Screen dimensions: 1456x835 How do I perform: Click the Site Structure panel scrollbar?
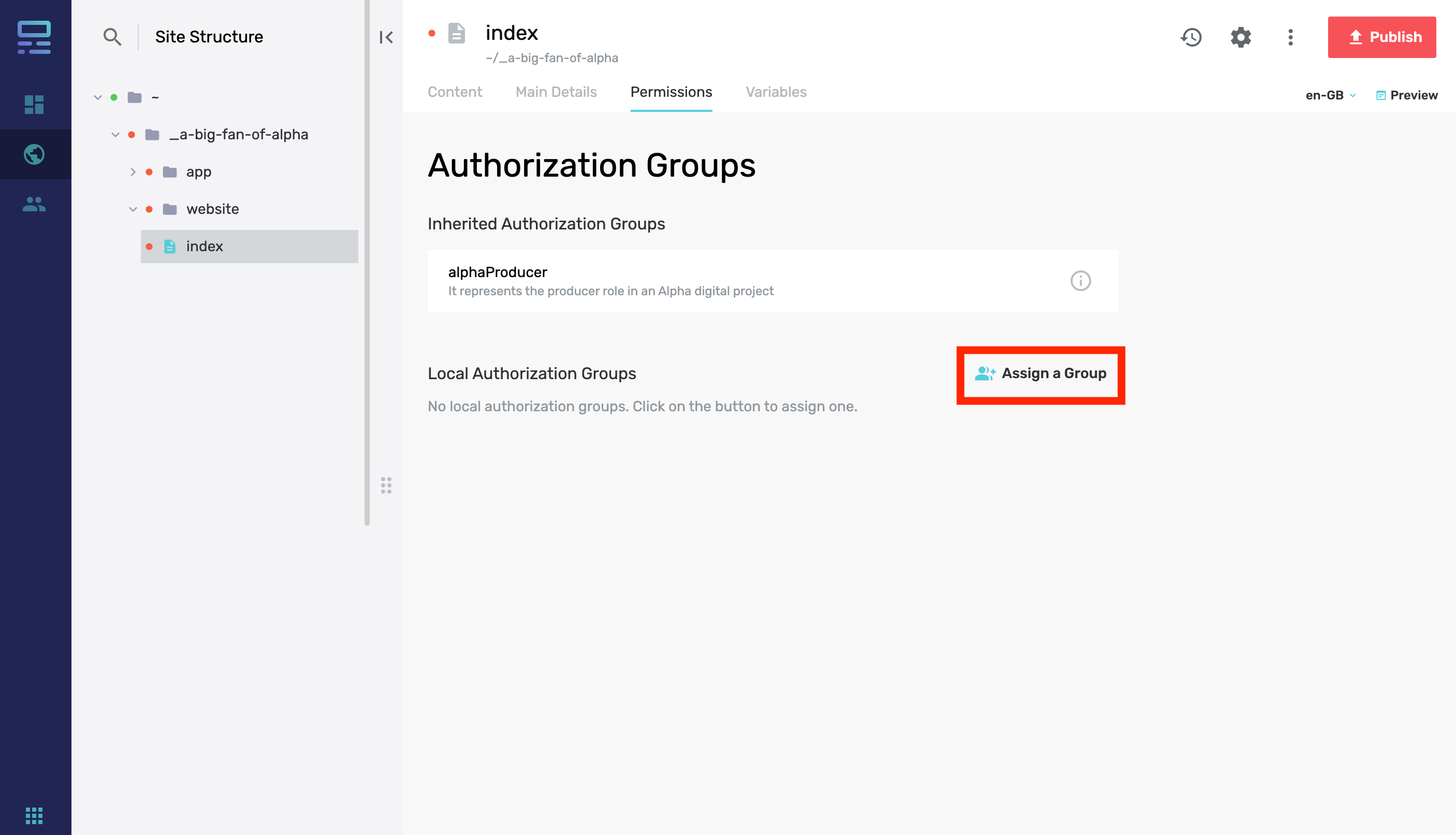[x=367, y=262]
